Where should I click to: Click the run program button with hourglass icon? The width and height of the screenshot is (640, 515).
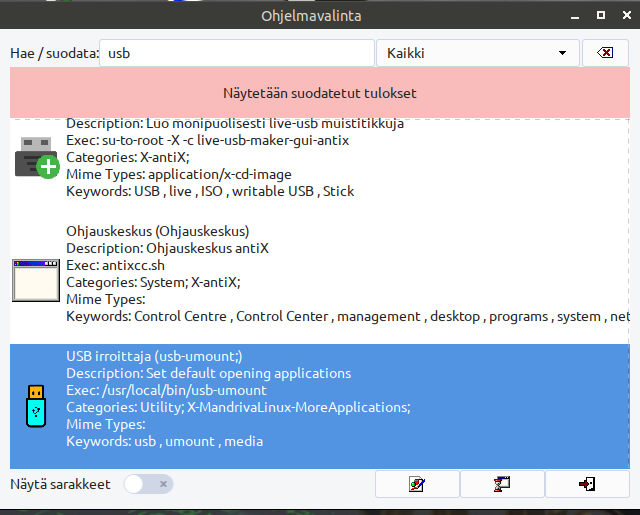(502, 484)
